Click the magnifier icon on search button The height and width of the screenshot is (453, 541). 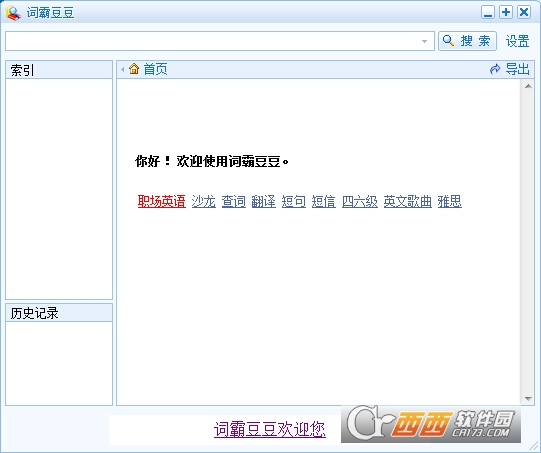coord(448,41)
